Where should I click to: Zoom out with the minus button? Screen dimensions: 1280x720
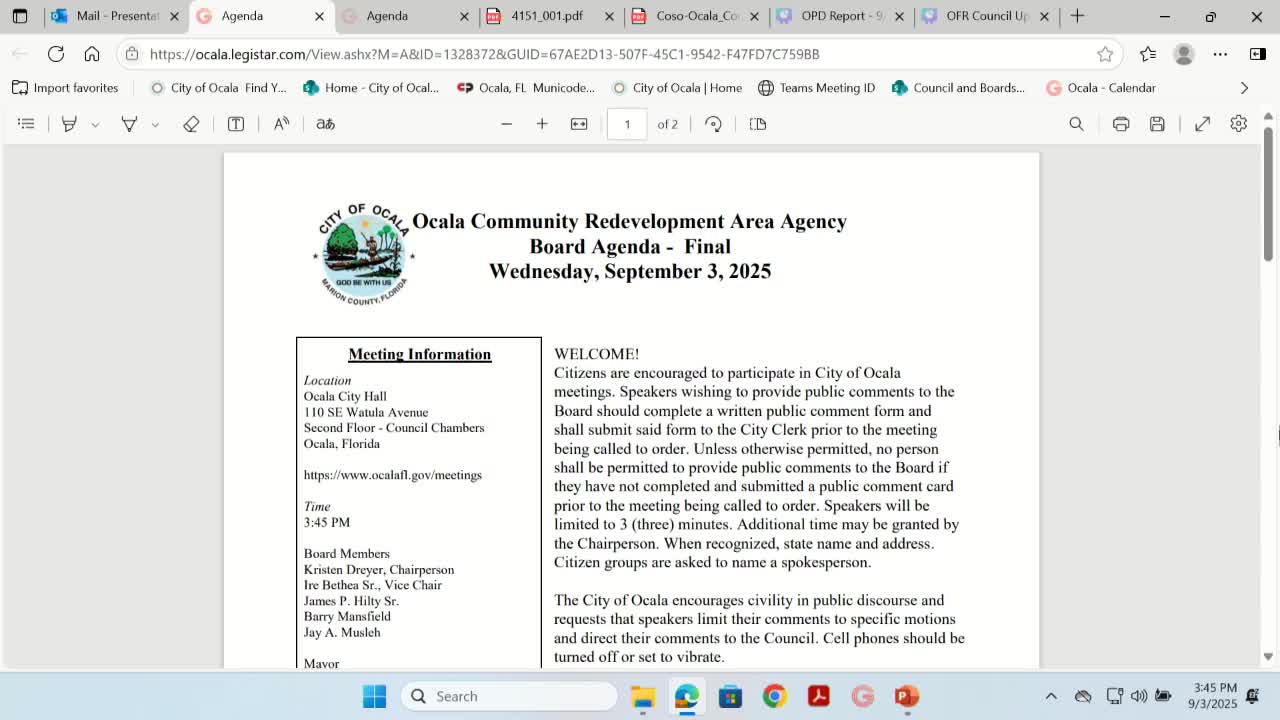coord(506,124)
